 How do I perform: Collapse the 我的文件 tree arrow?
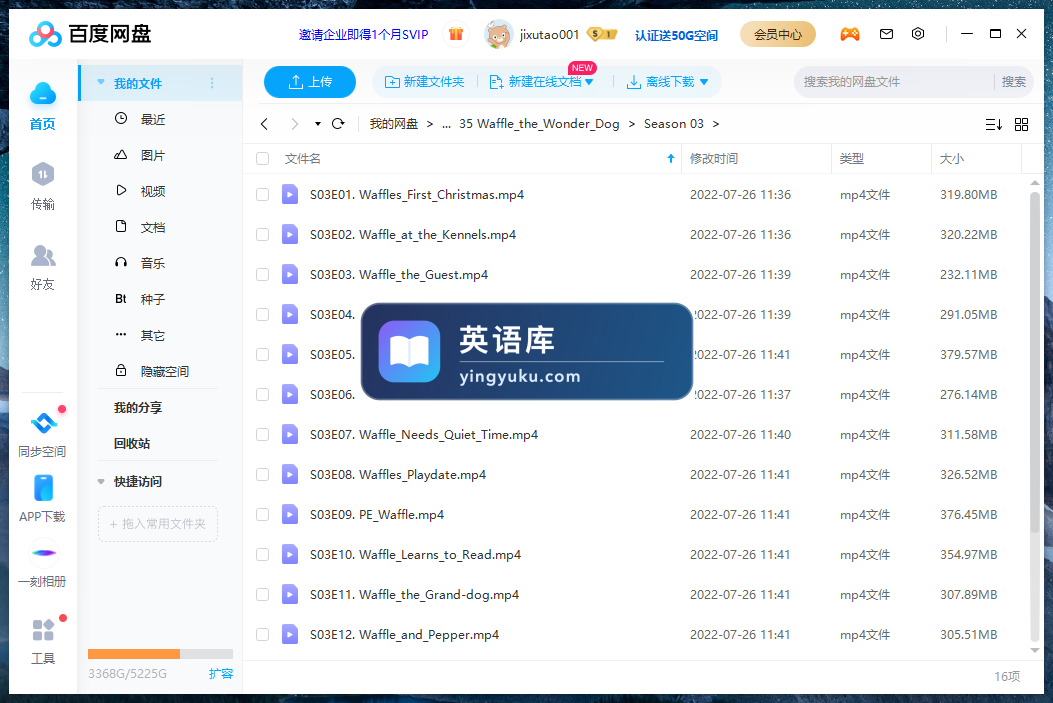click(x=101, y=83)
